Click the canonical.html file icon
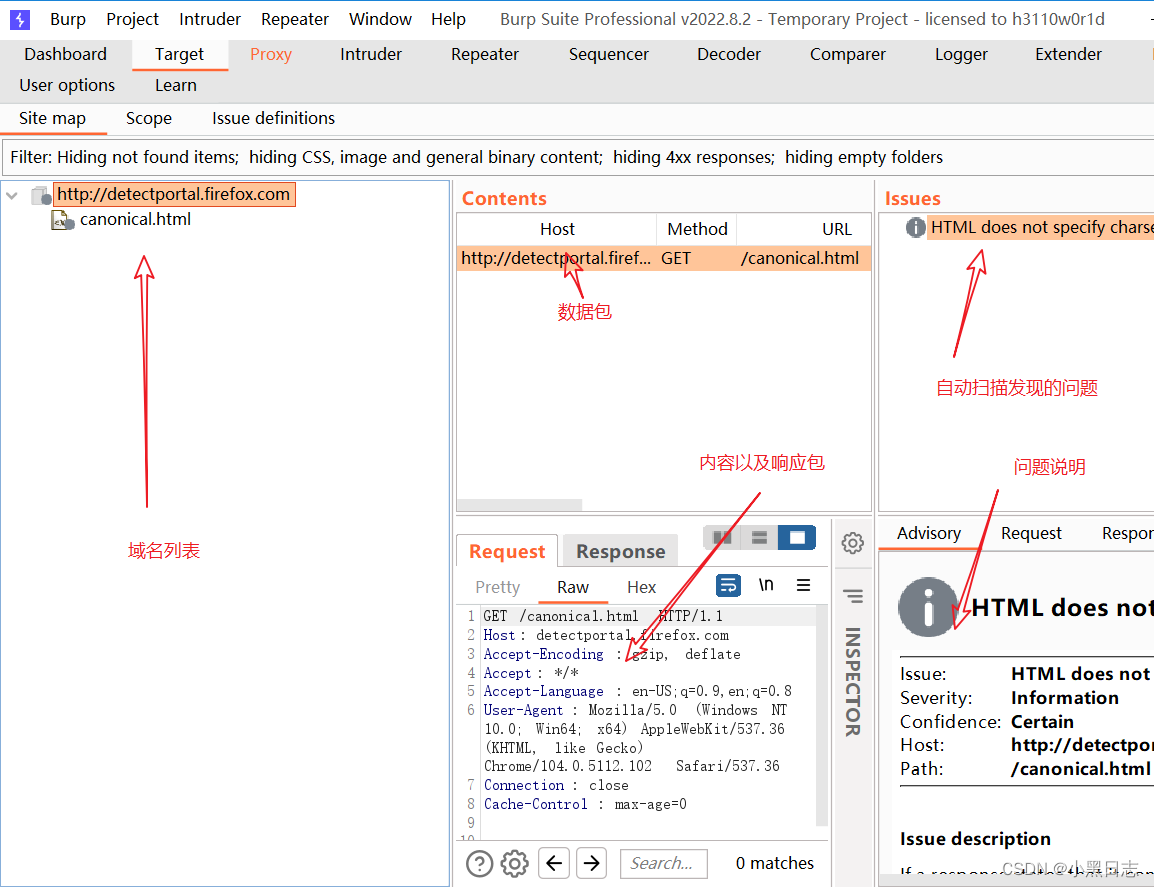 (63, 220)
